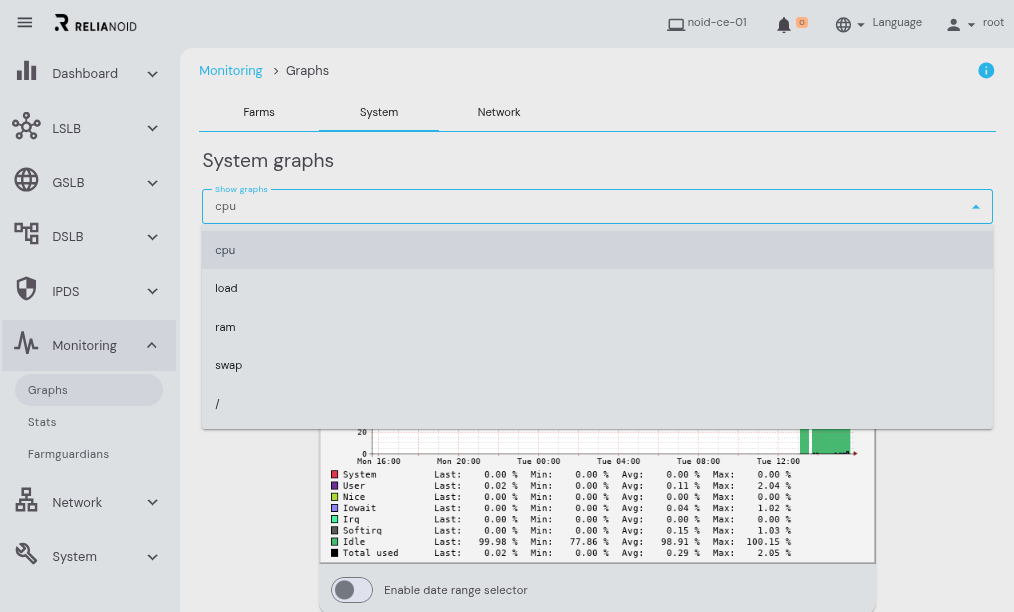
Task: Click the noid-ce-01 host computer icon
Action: 676,25
